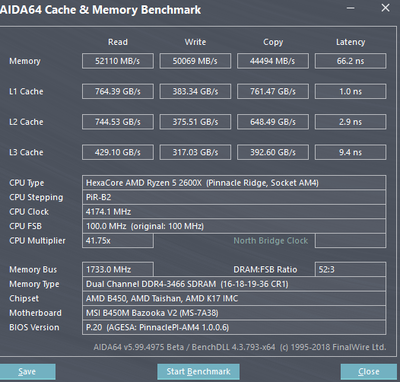
Task: Select L3 Cache Read 429.10 GB/s
Action: coord(118,152)
